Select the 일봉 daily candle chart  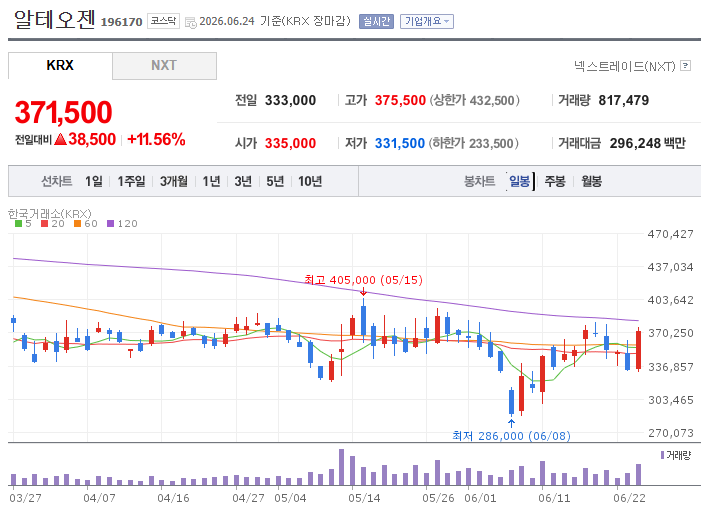point(520,181)
